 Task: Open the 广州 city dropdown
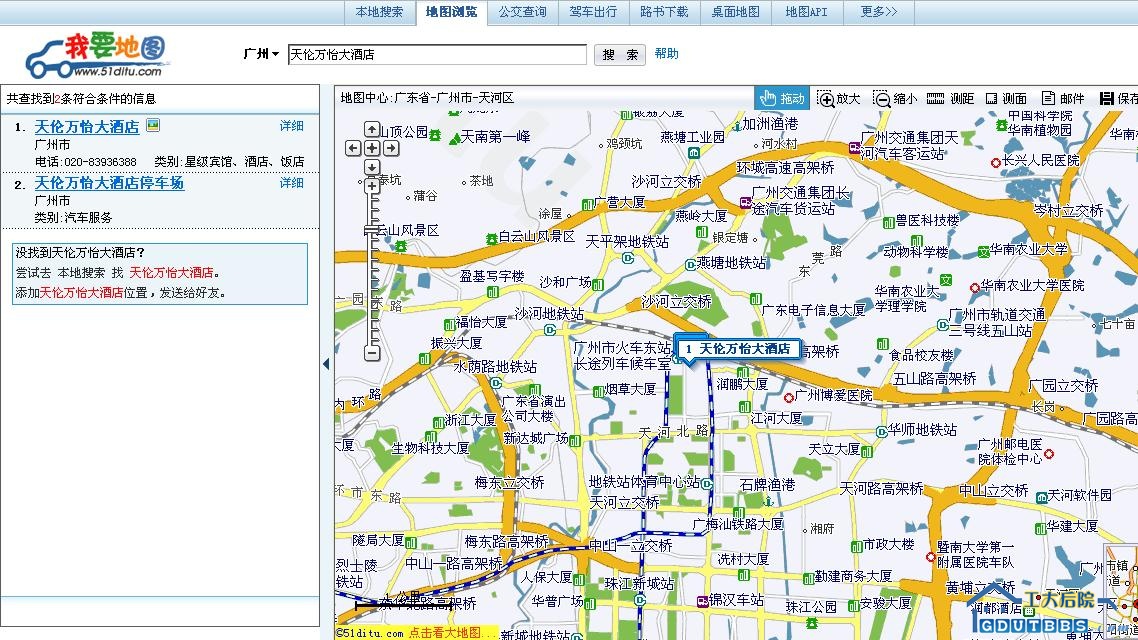(261, 54)
